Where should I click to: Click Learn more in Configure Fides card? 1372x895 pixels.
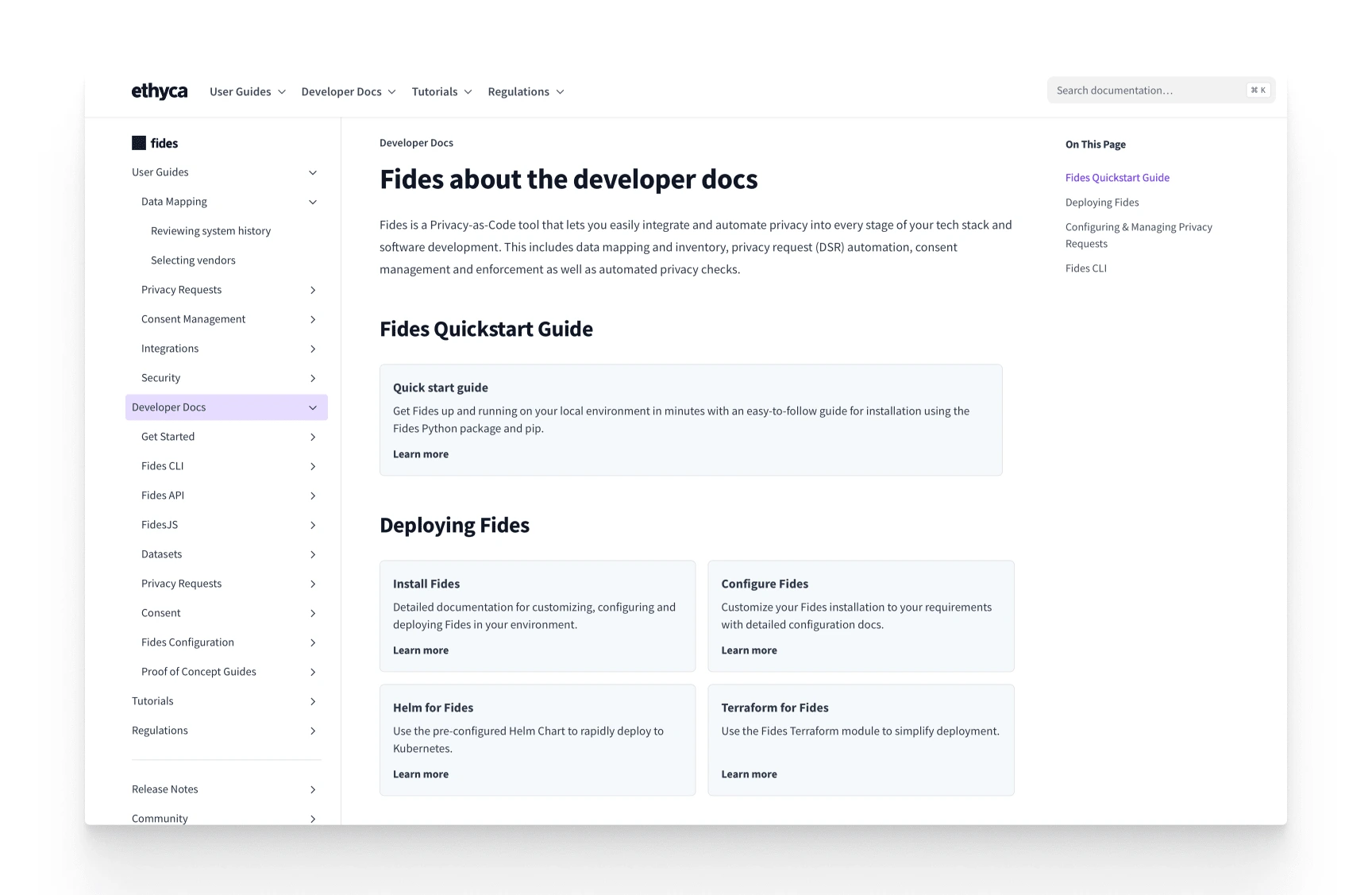pyautogui.click(x=749, y=650)
